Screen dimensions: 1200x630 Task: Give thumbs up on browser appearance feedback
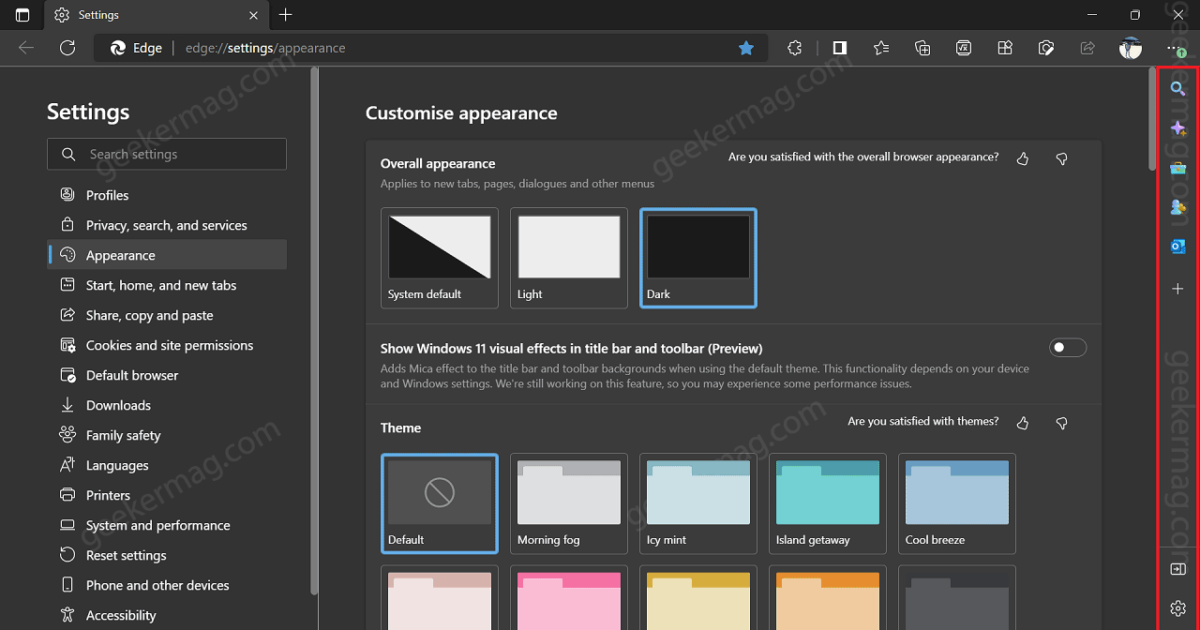point(1022,158)
